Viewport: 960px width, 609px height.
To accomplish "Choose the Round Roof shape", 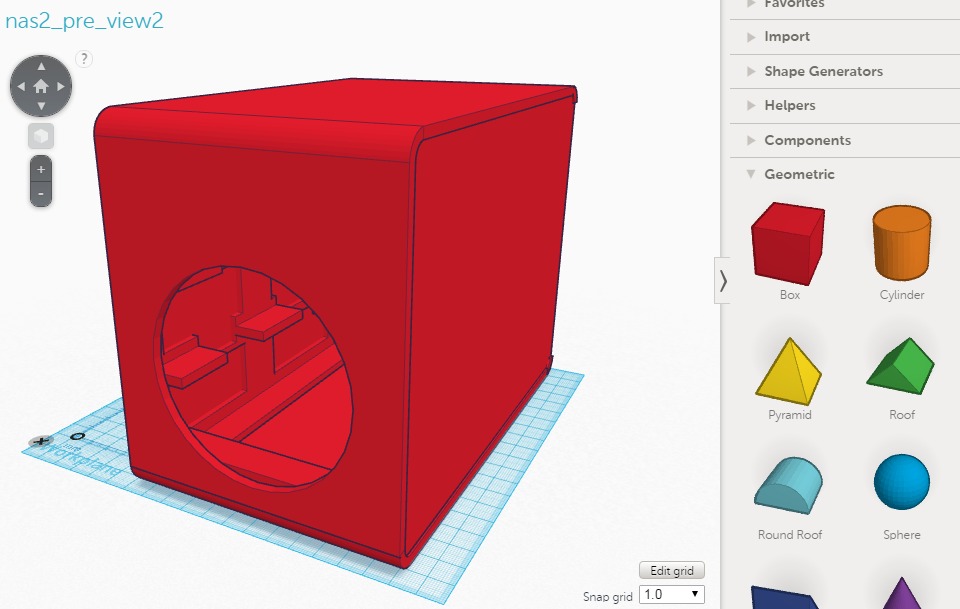I will point(789,485).
